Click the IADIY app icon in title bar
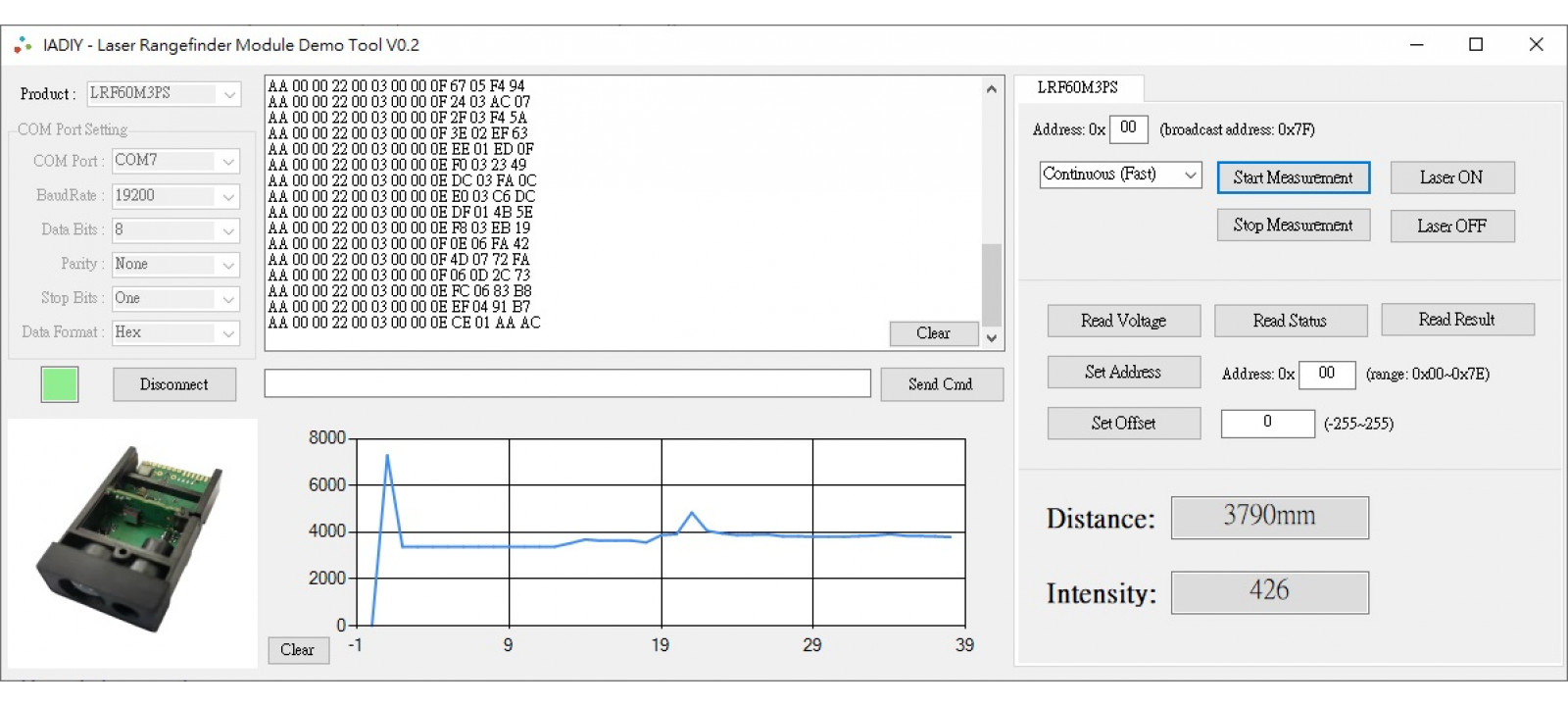The height and width of the screenshot is (706, 1568). tap(23, 45)
